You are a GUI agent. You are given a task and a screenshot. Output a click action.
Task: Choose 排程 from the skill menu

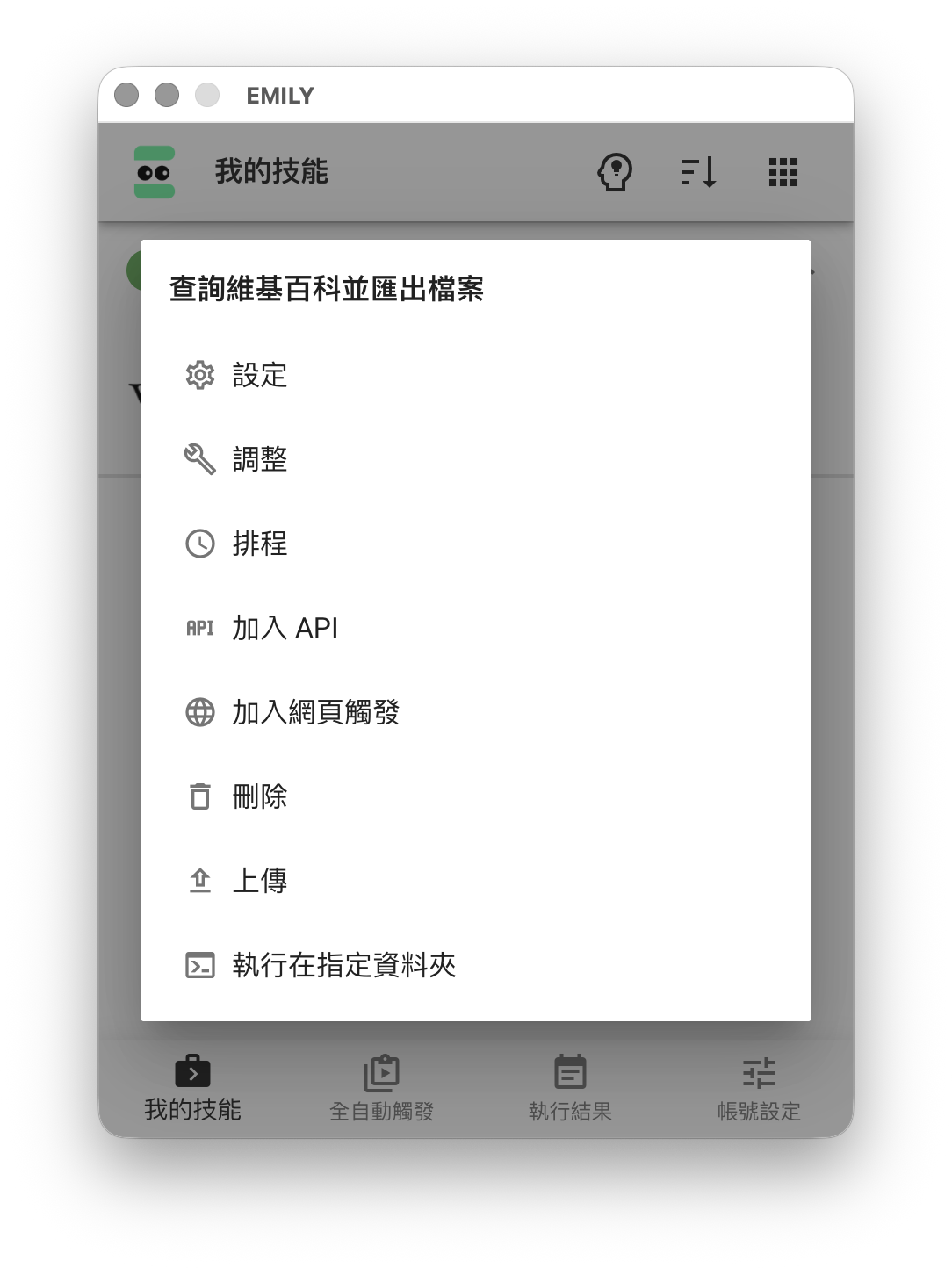pyautogui.click(x=476, y=544)
